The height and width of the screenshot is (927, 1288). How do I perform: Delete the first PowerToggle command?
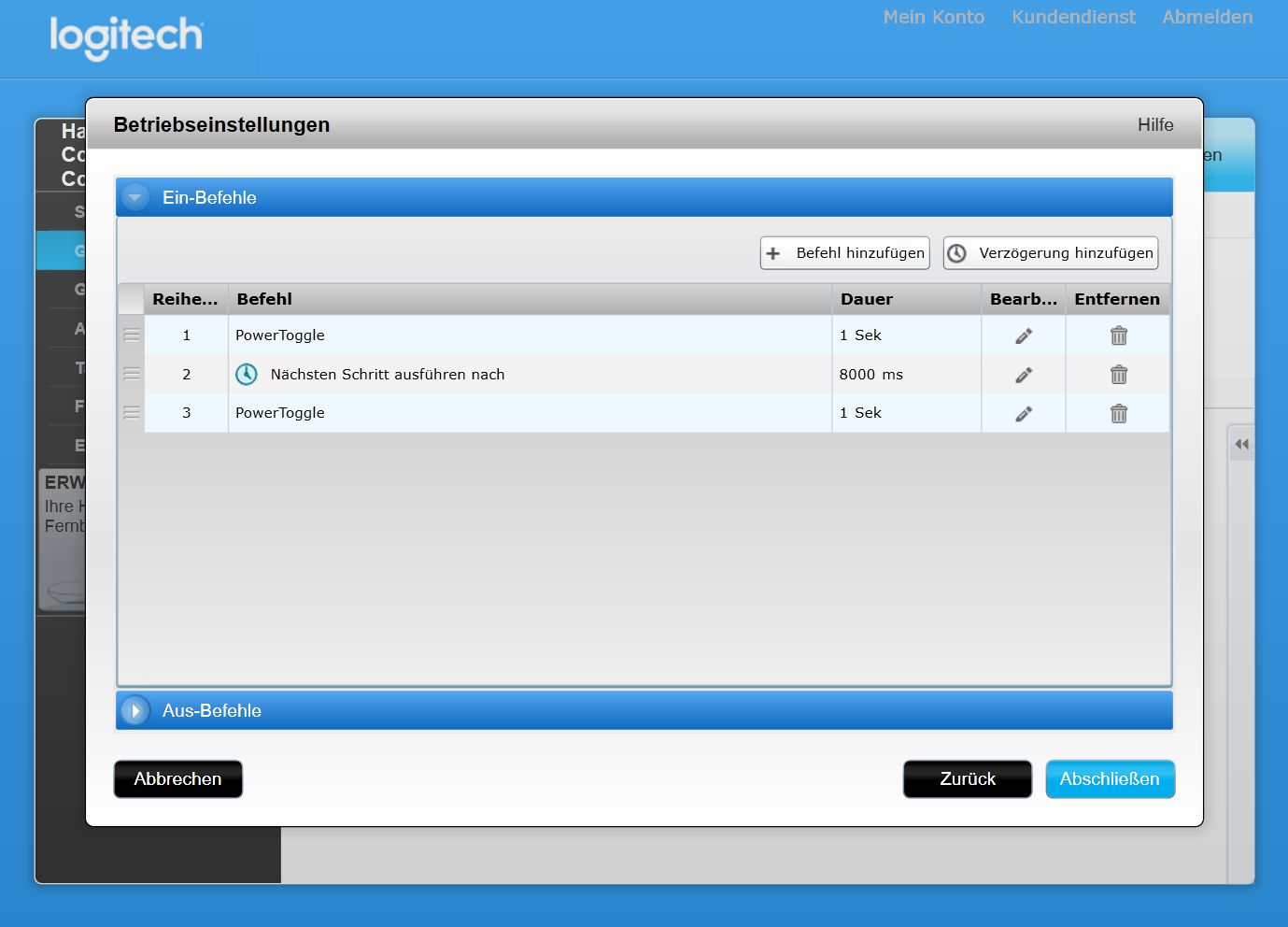(x=1118, y=335)
